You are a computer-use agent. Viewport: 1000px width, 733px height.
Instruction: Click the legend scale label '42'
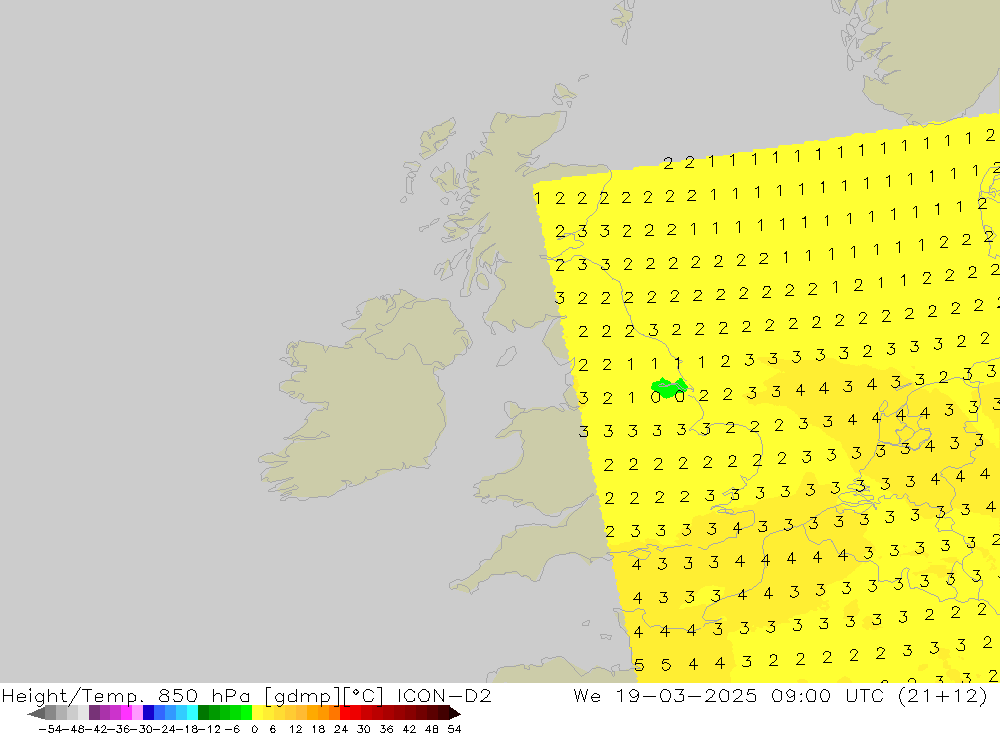[x=409, y=729]
